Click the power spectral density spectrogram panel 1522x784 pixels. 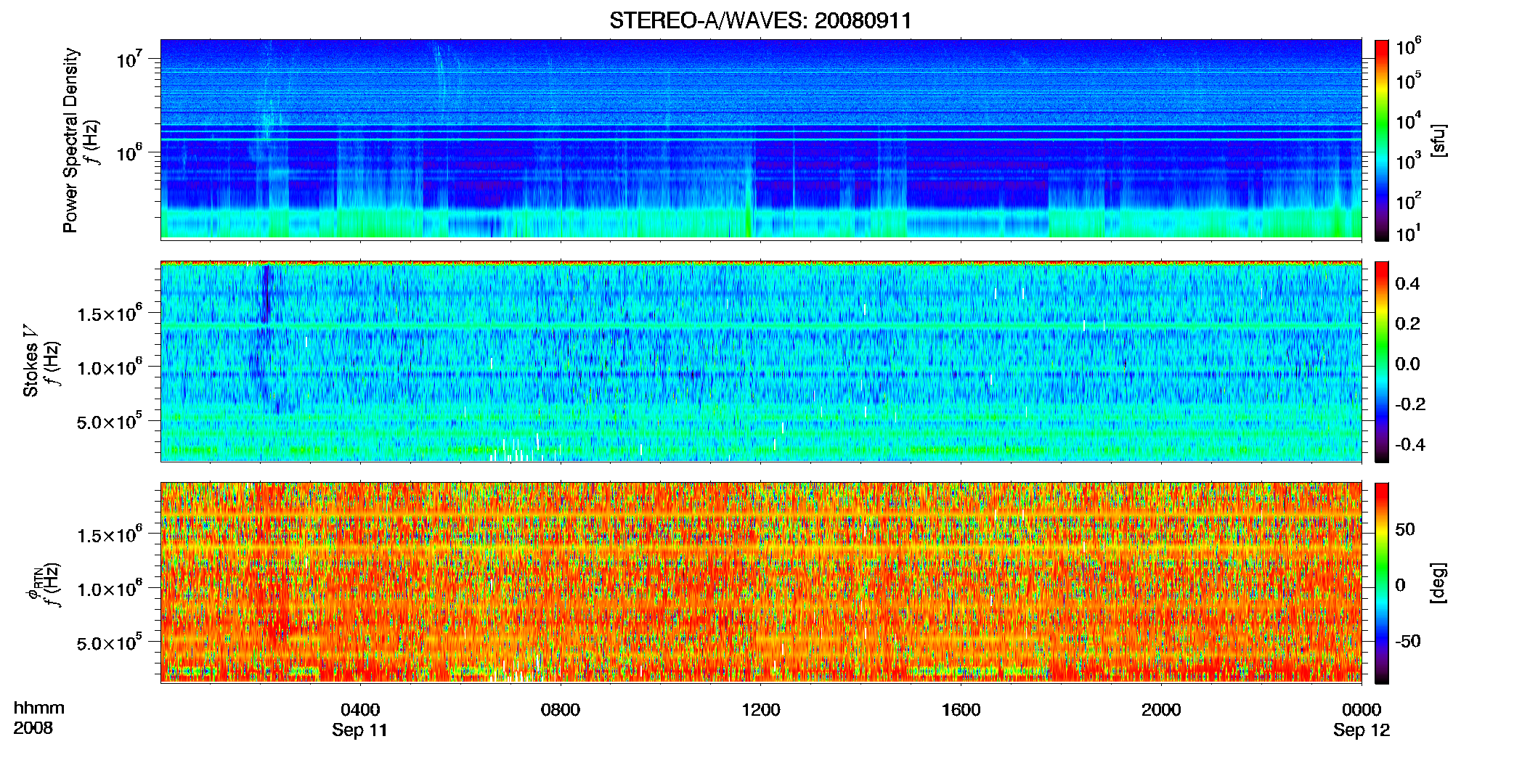tap(761, 139)
